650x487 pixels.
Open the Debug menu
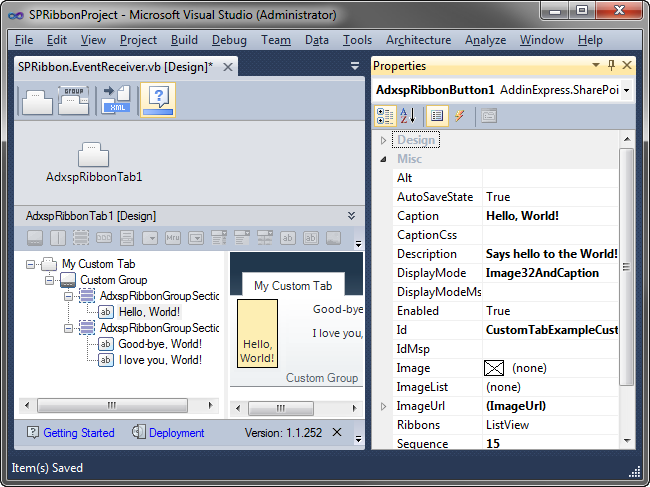pyautogui.click(x=229, y=40)
